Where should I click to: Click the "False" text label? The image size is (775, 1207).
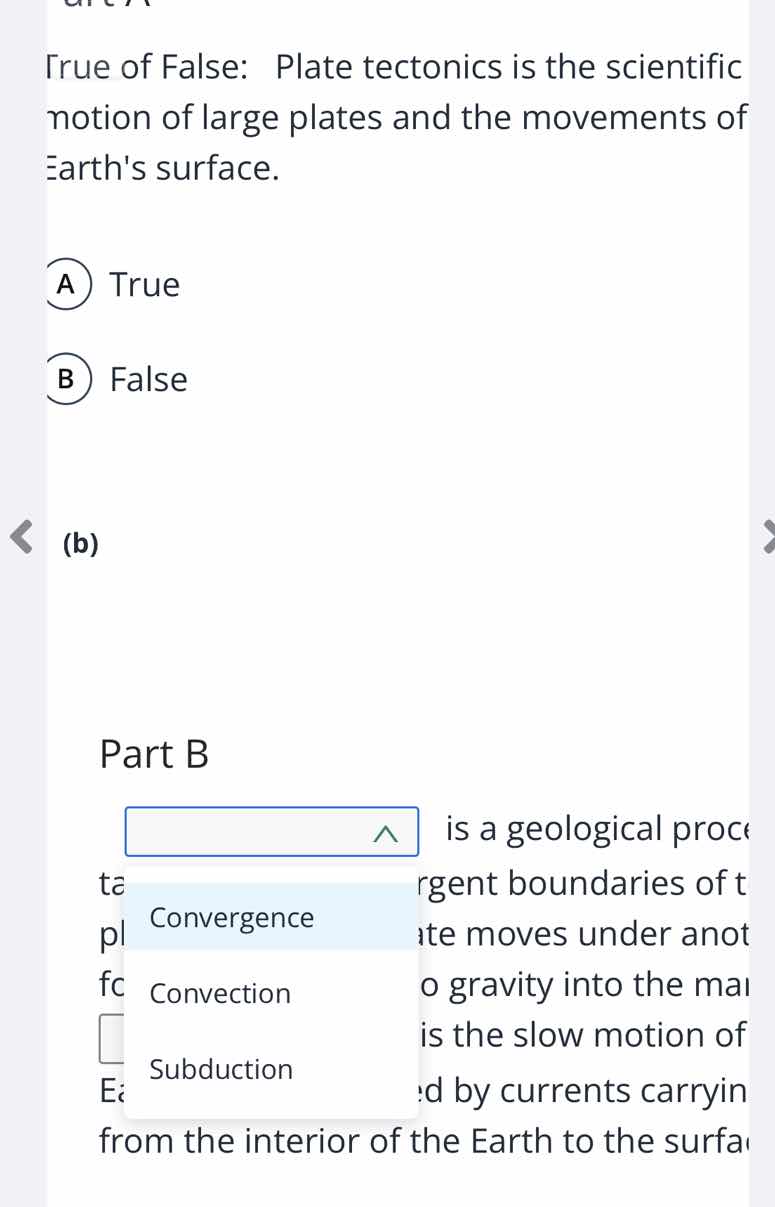coord(148,379)
